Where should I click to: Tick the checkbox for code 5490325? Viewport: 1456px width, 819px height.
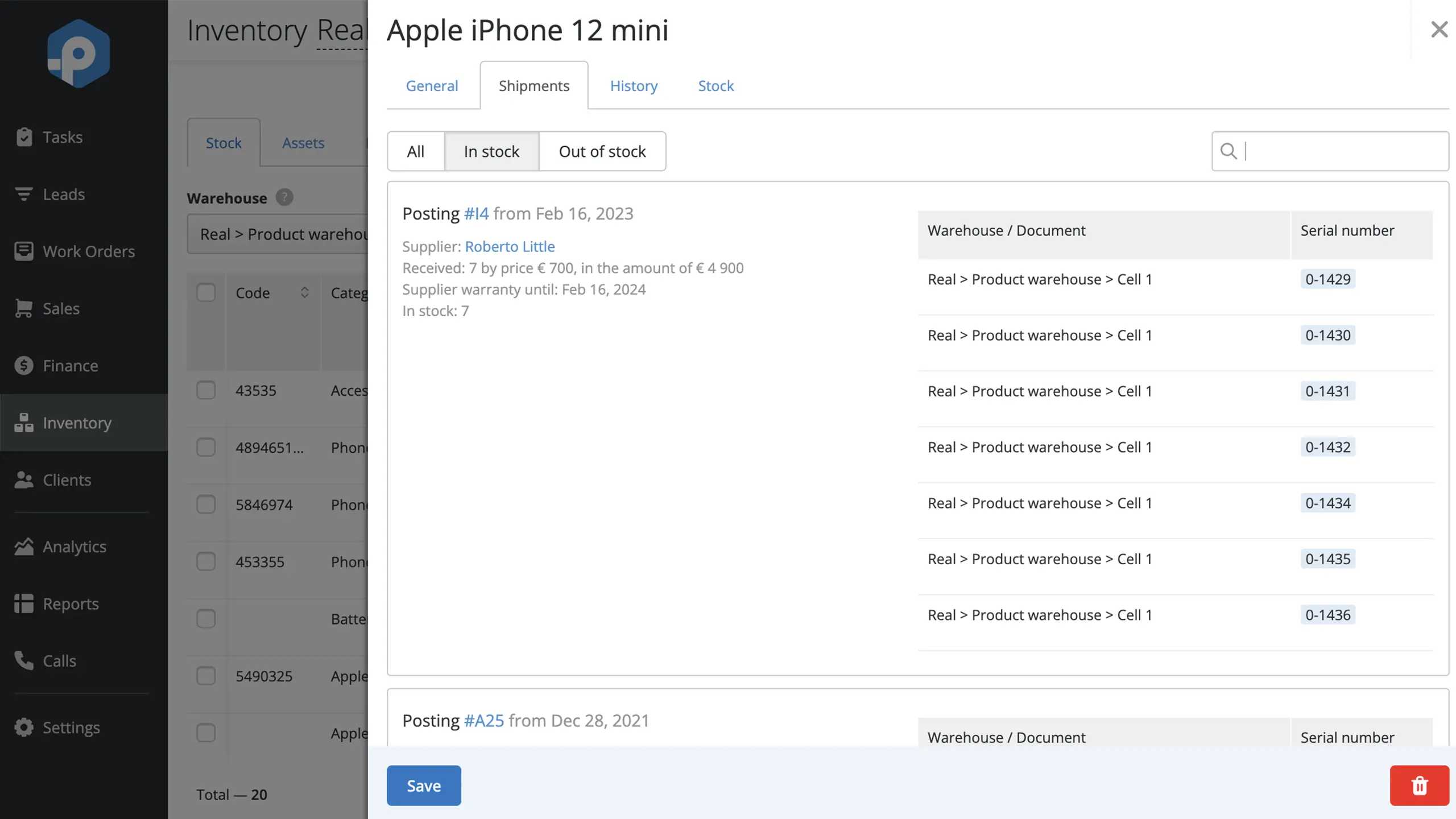[x=206, y=676]
